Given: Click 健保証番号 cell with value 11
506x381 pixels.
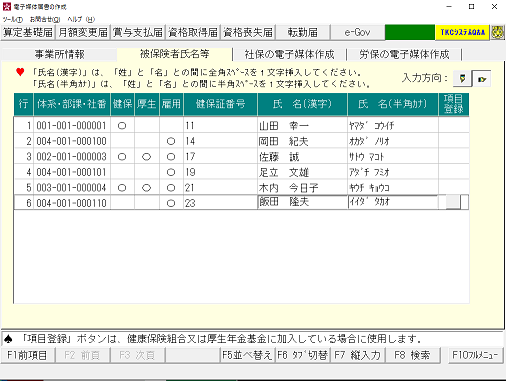Looking at the screenshot, I should tap(220, 126).
